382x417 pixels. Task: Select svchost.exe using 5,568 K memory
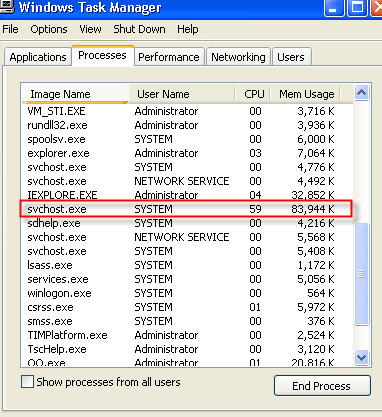click(x=187, y=237)
